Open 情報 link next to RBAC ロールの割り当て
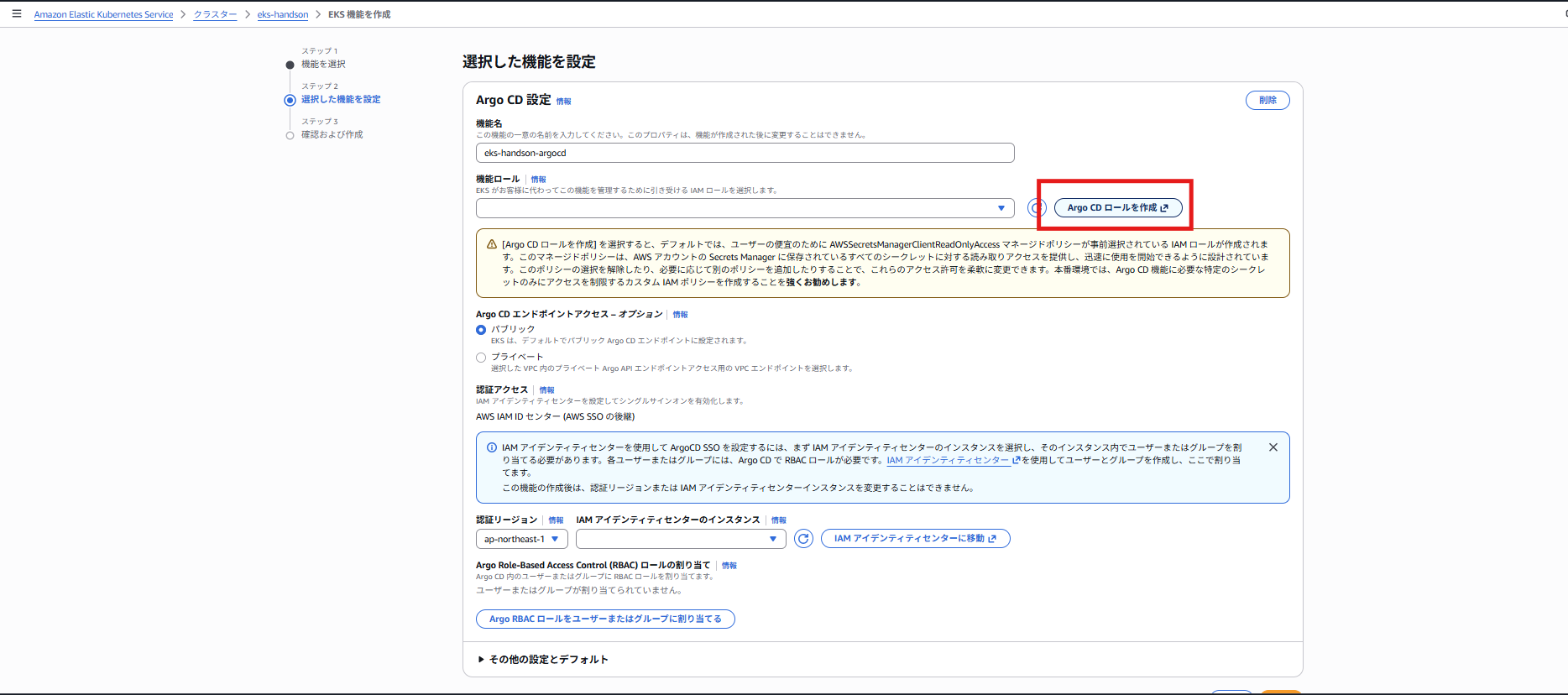1568x695 pixels. [x=729, y=566]
